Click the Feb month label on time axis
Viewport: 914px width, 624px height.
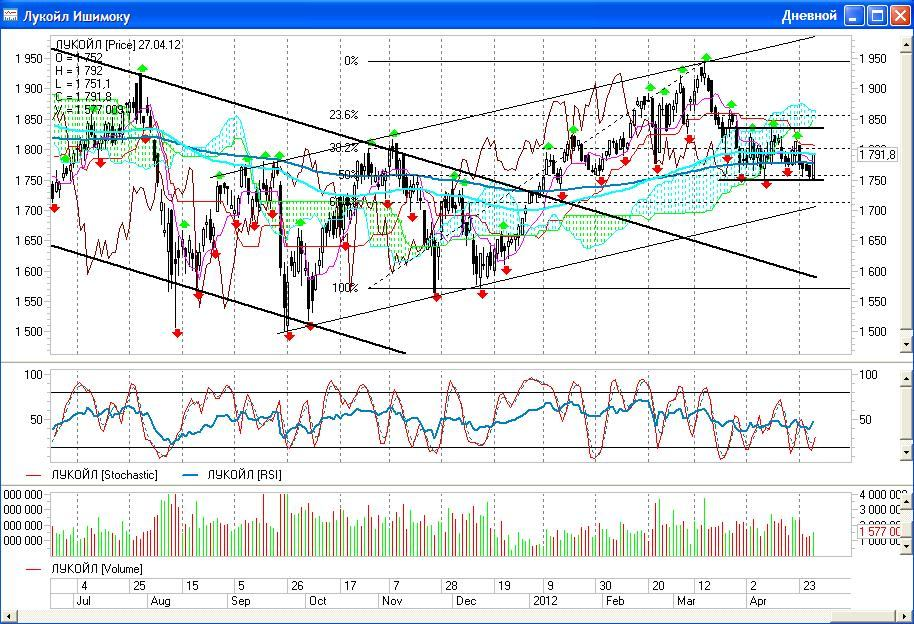pyautogui.click(x=615, y=601)
